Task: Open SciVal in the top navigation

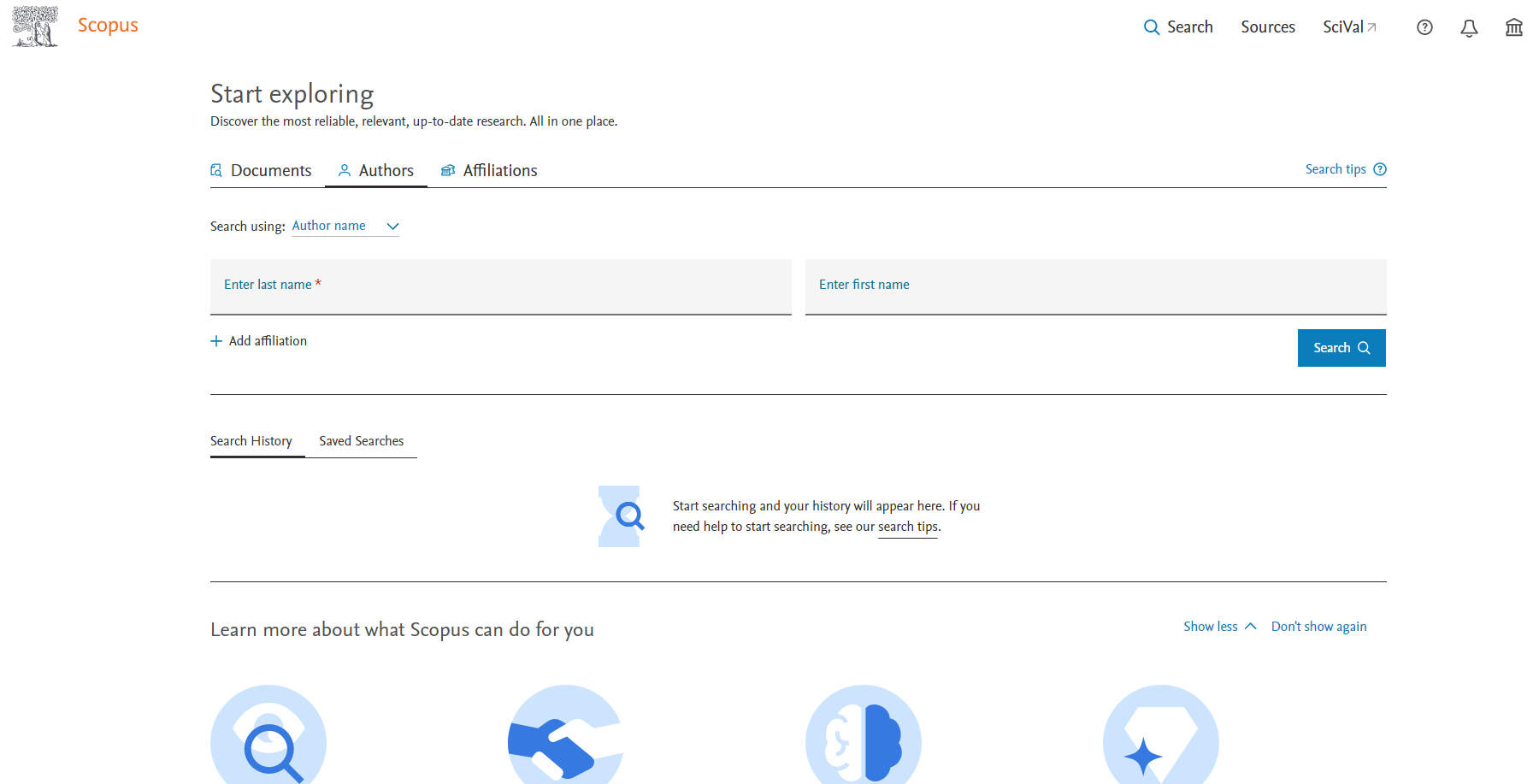Action: [1349, 27]
